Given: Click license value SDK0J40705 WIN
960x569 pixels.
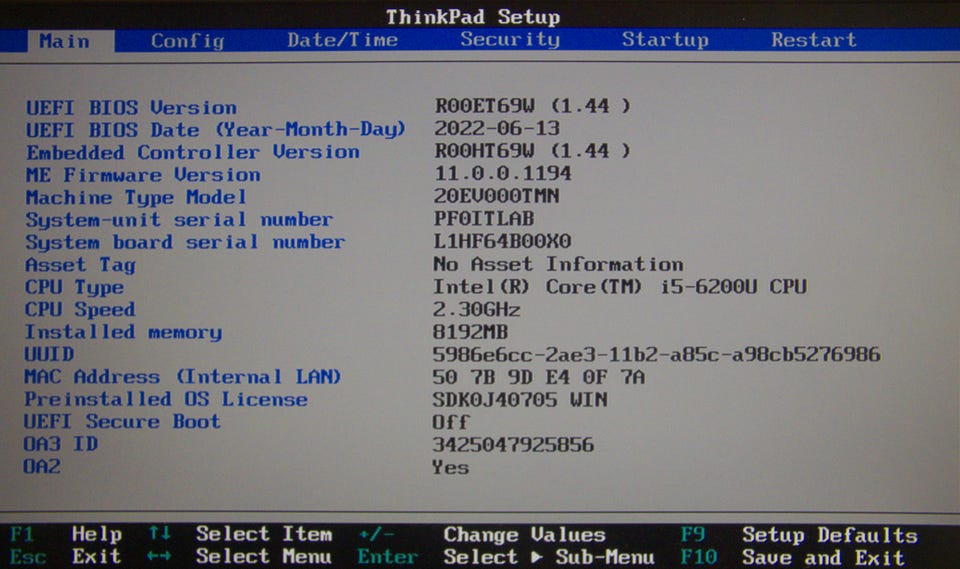Looking at the screenshot, I should 520,400.
